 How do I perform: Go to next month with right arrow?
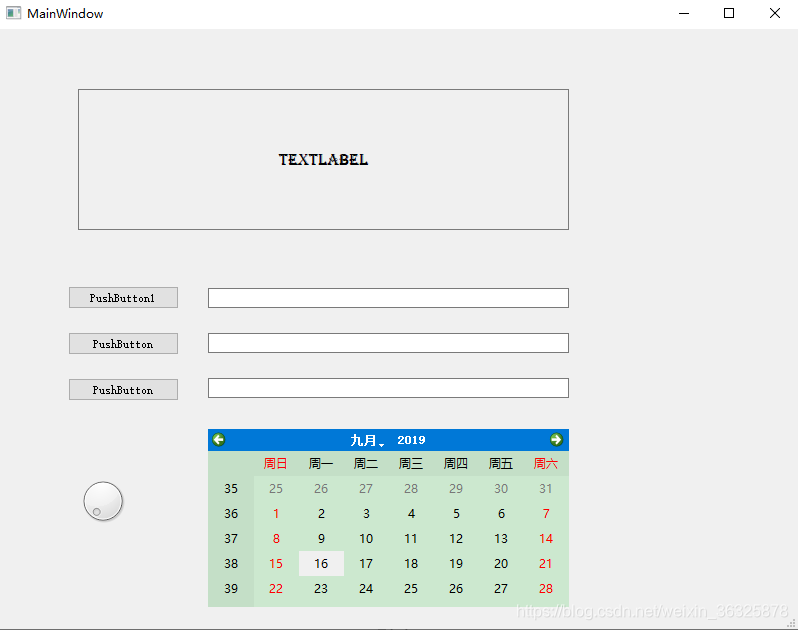tap(556, 440)
